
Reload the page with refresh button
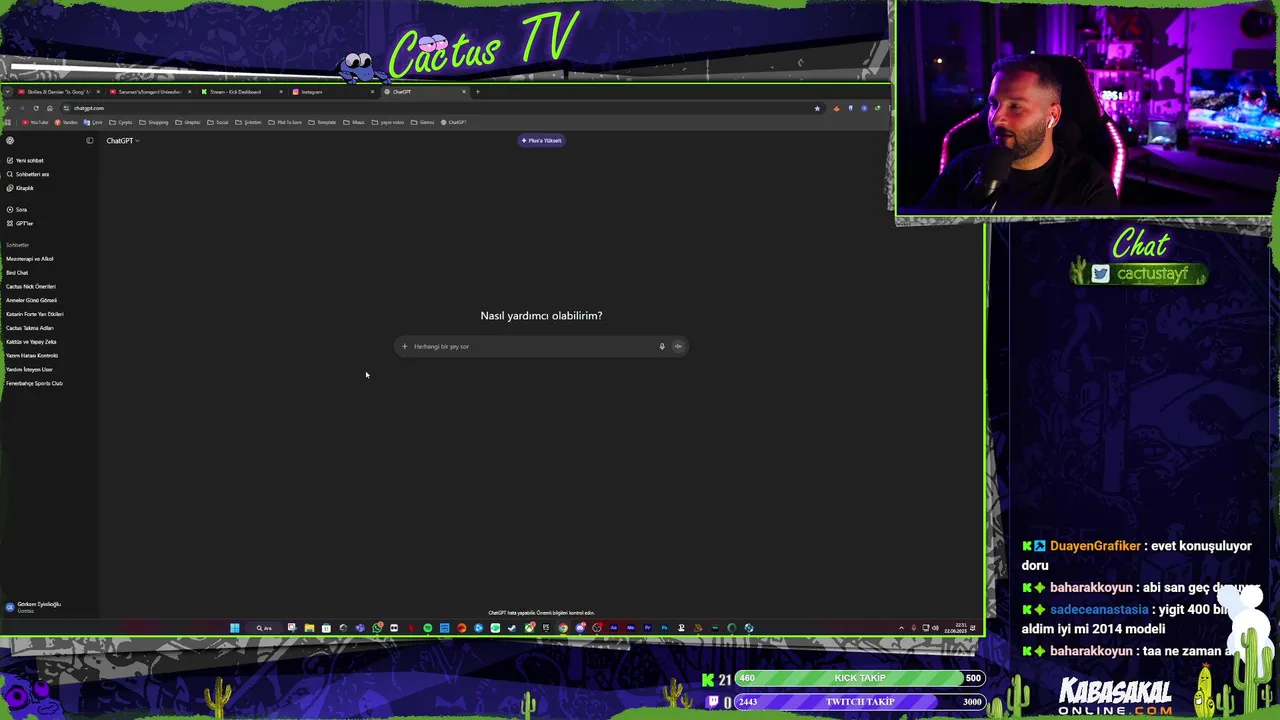pos(36,108)
